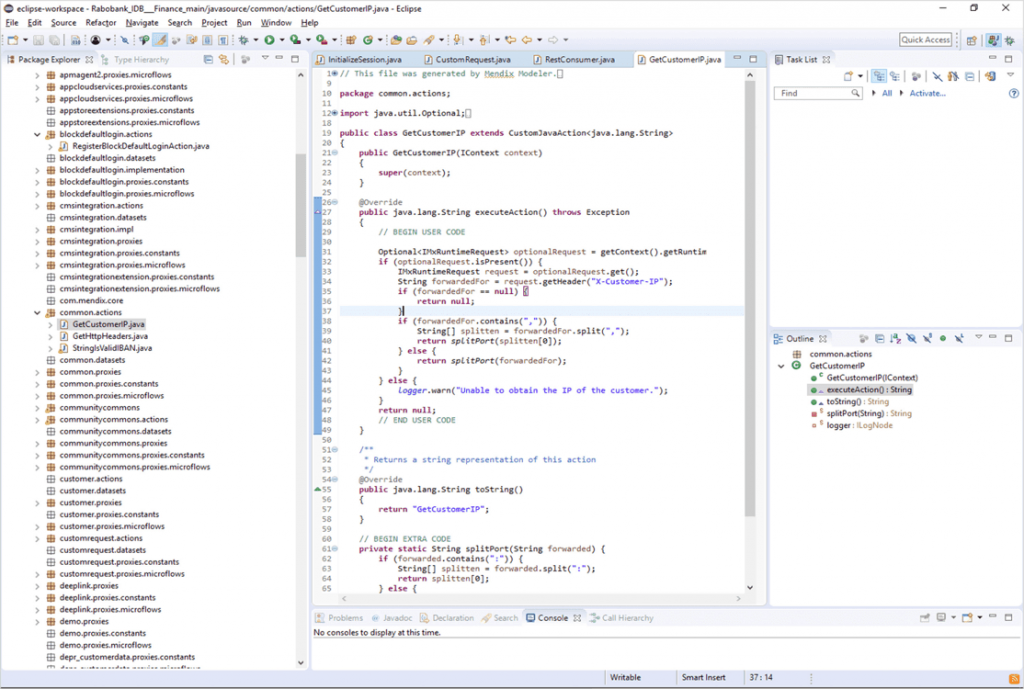Click the green Run button in toolbar

point(269,40)
